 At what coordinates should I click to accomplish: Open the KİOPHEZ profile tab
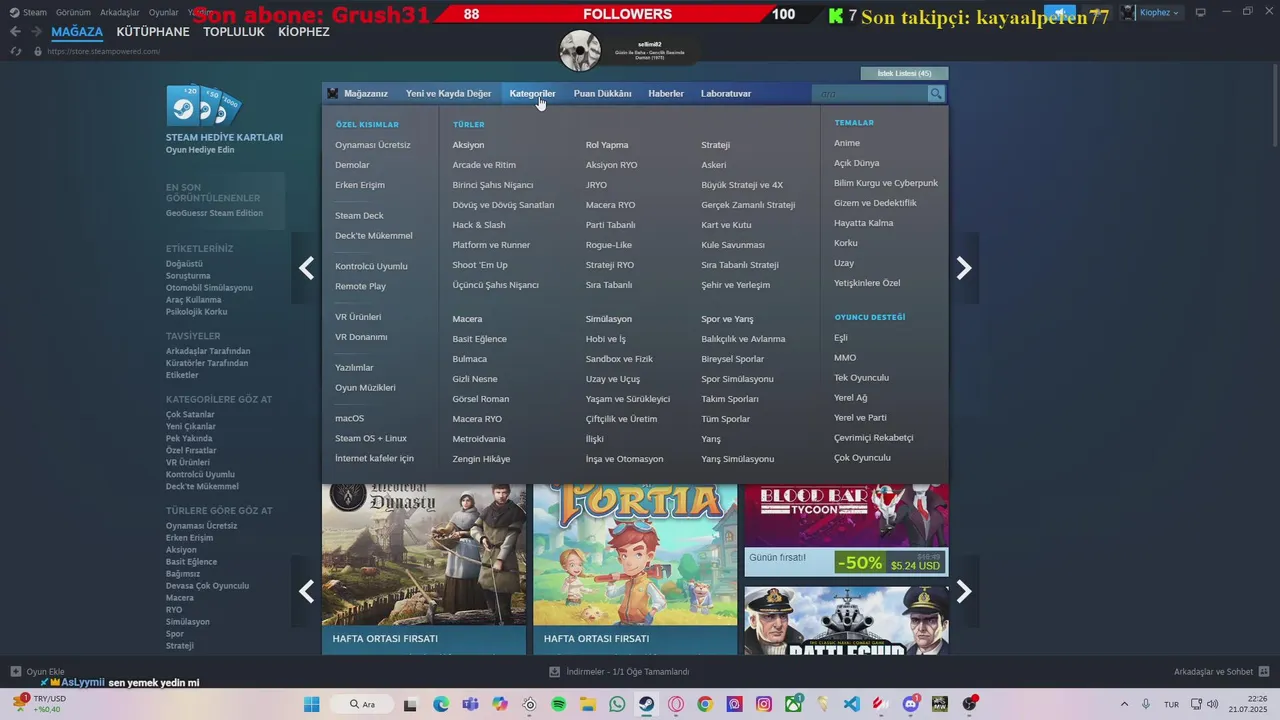pos(304,32)
